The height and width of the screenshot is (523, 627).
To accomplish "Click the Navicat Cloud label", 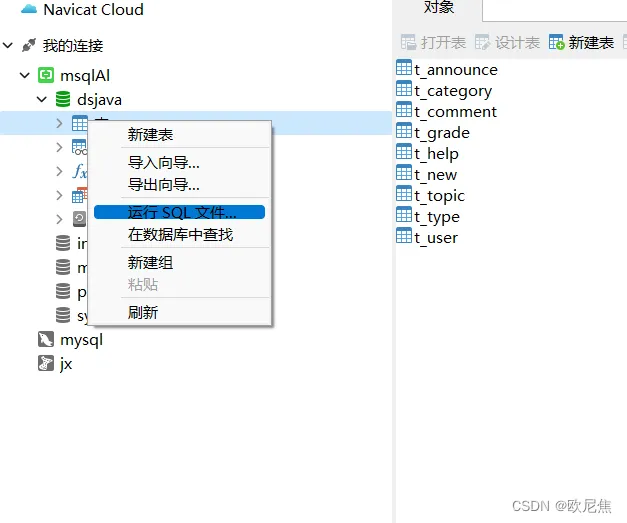I will coord(94,10).
